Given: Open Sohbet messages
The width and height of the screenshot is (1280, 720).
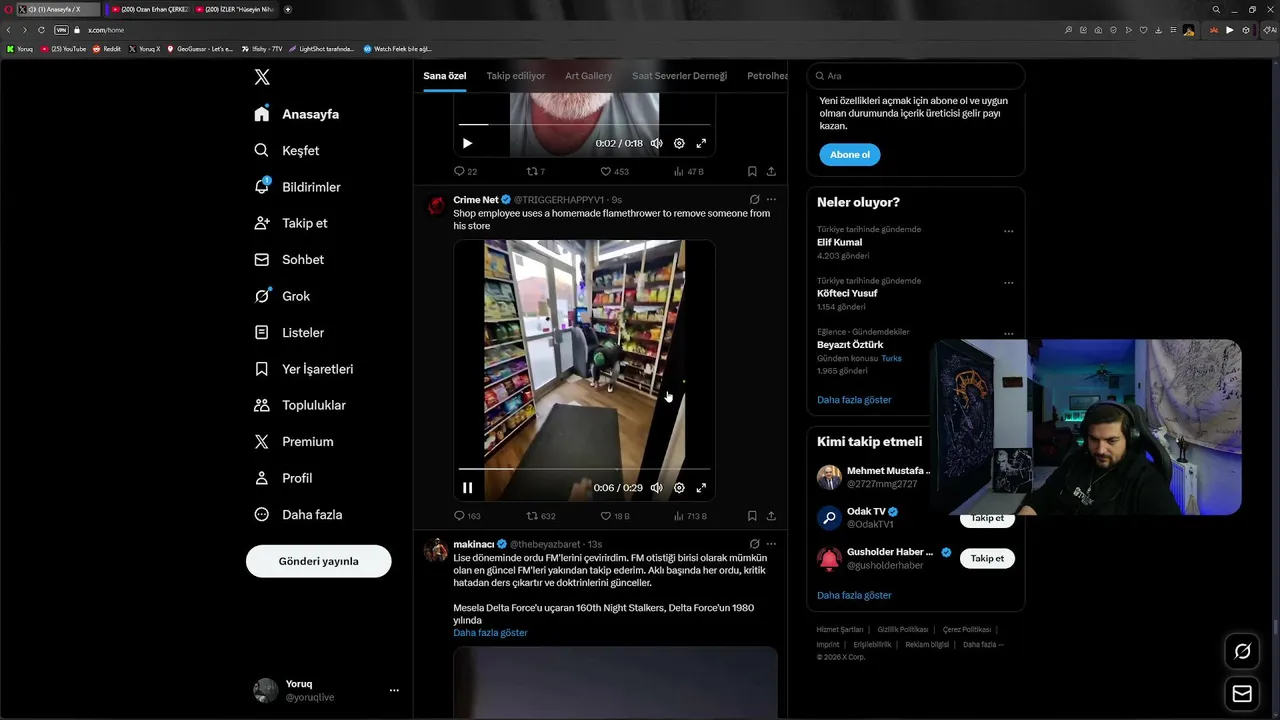Looking at the screenshot, I should pyautogui.click(x=289, y=259).
